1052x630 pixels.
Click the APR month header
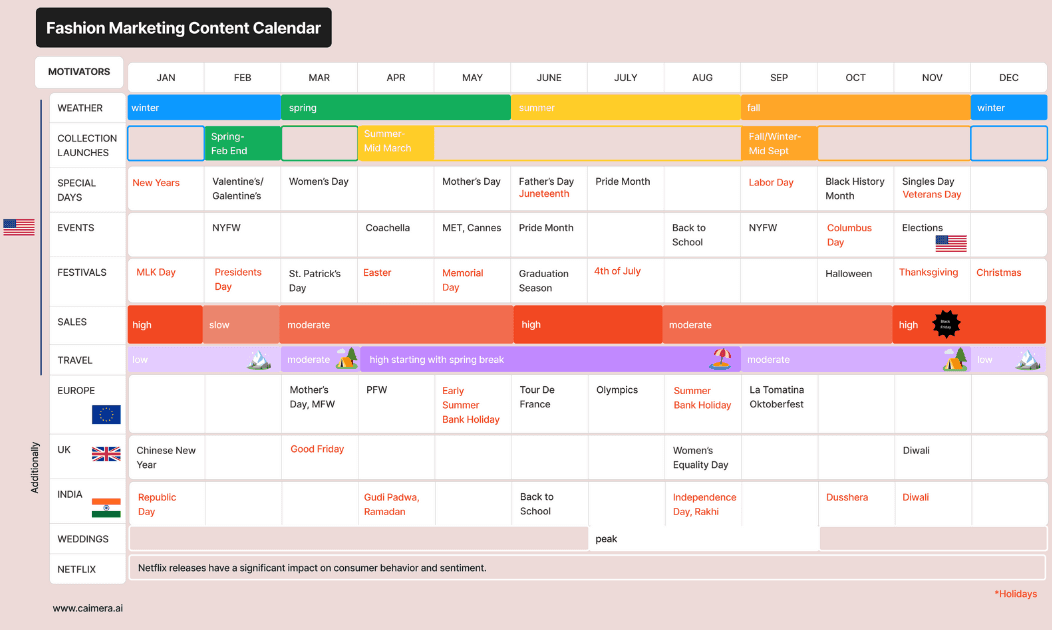click(x=396, y=78)
